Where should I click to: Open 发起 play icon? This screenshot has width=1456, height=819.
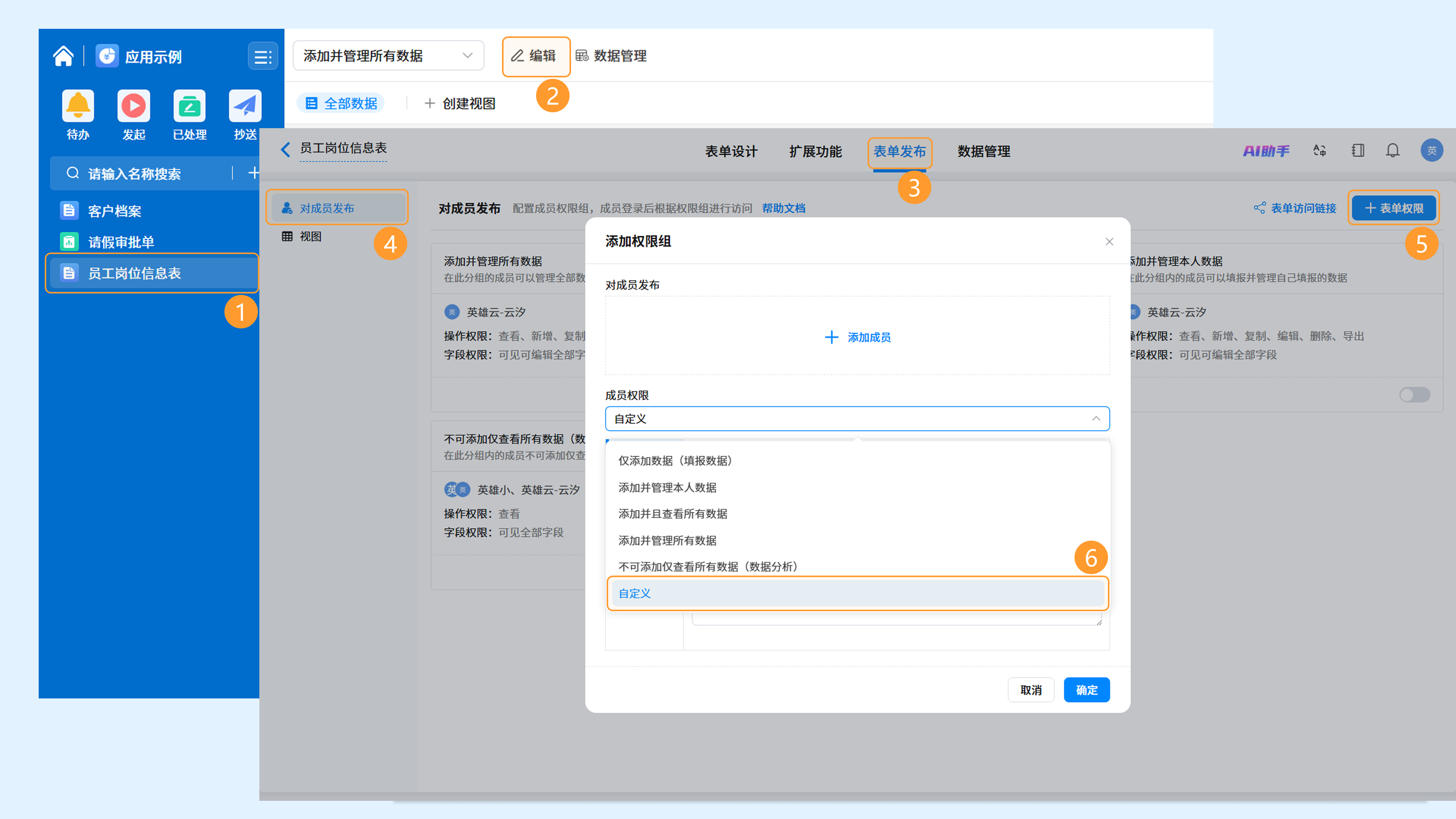coord(134,106)
